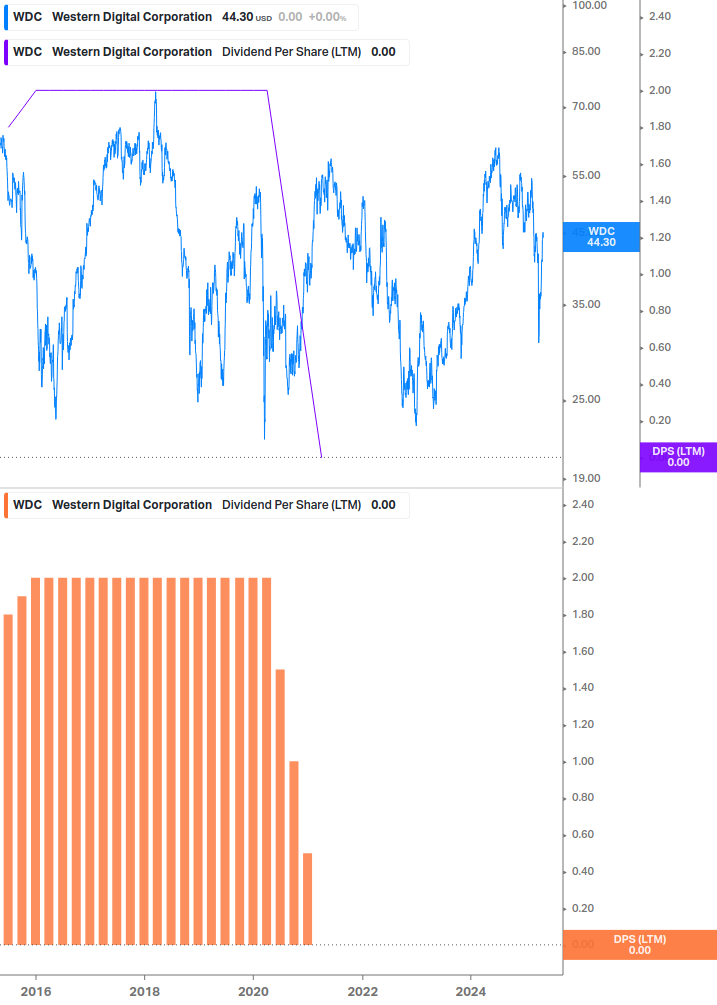
Task: Click the 2022 label on time axis
Action: pyautogui.click(x=363, y=992)
